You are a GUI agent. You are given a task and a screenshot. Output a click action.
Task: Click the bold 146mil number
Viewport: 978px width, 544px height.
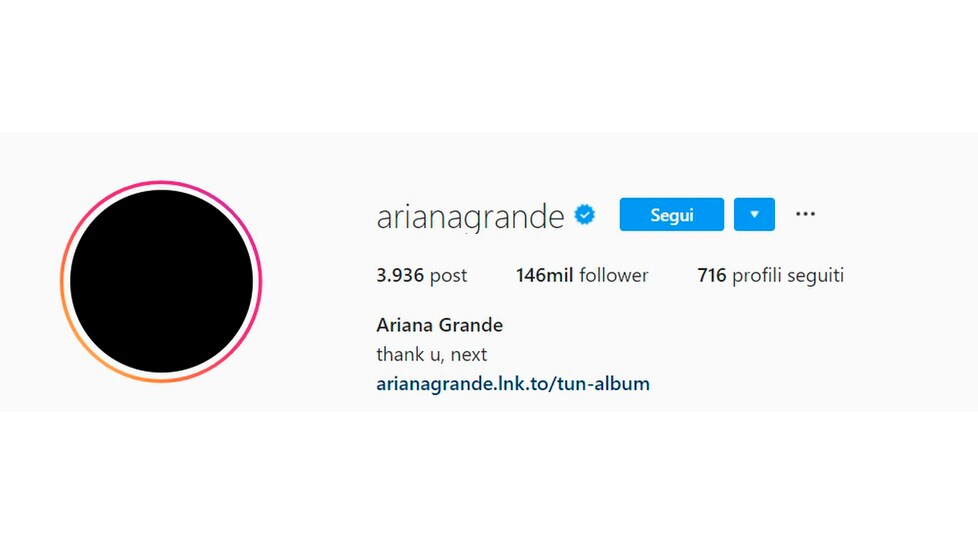545,275
